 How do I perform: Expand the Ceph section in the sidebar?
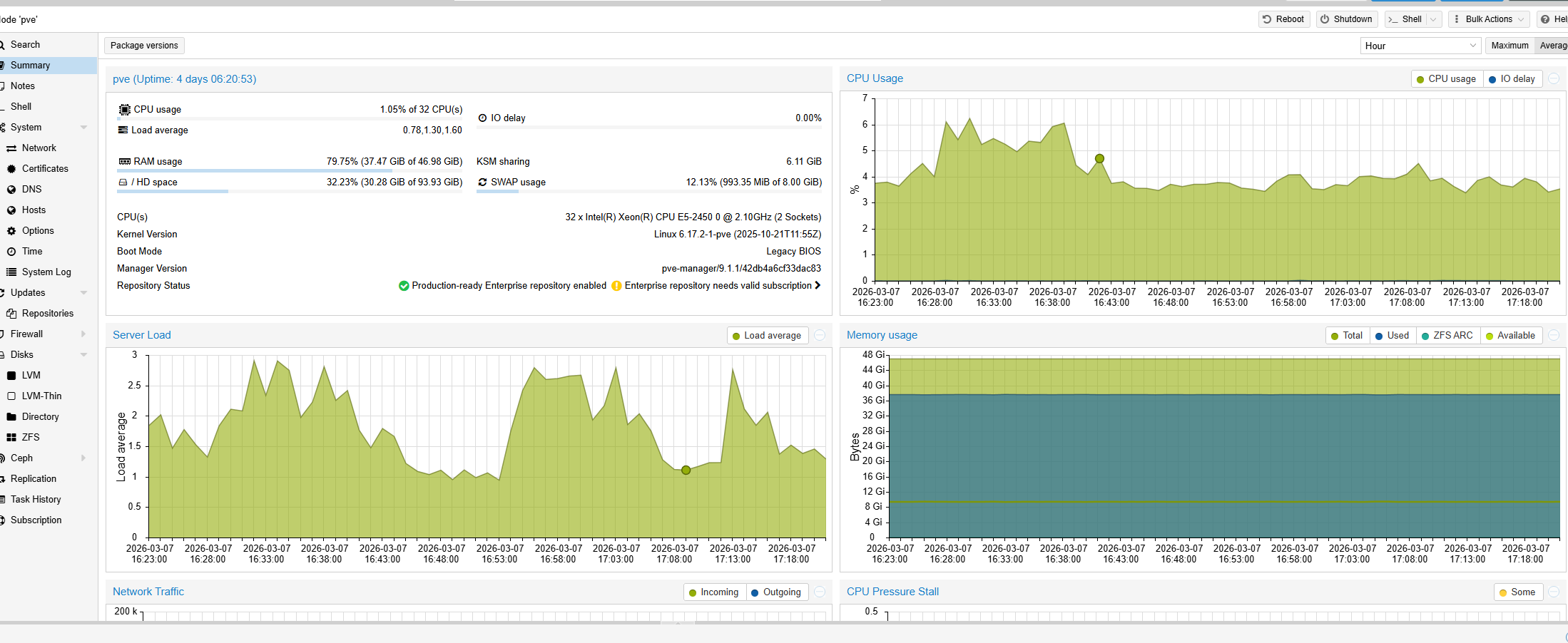pos(83,458)
